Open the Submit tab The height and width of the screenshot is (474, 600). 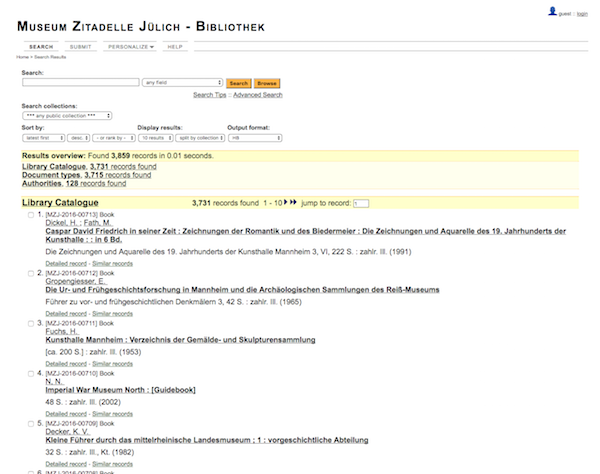tap(81, 47)
